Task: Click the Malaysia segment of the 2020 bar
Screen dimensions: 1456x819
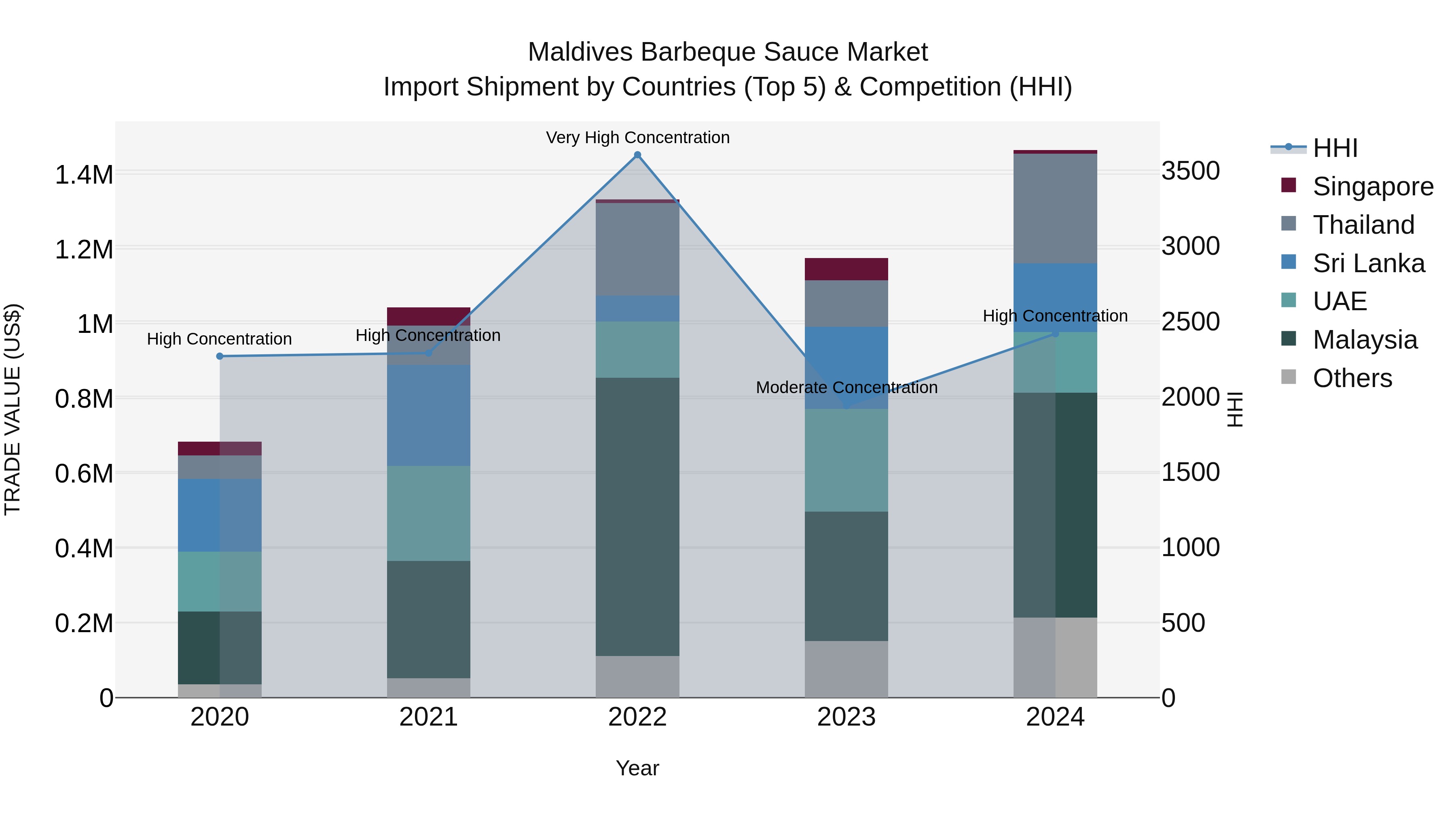Action: click(x=220, y=648)
